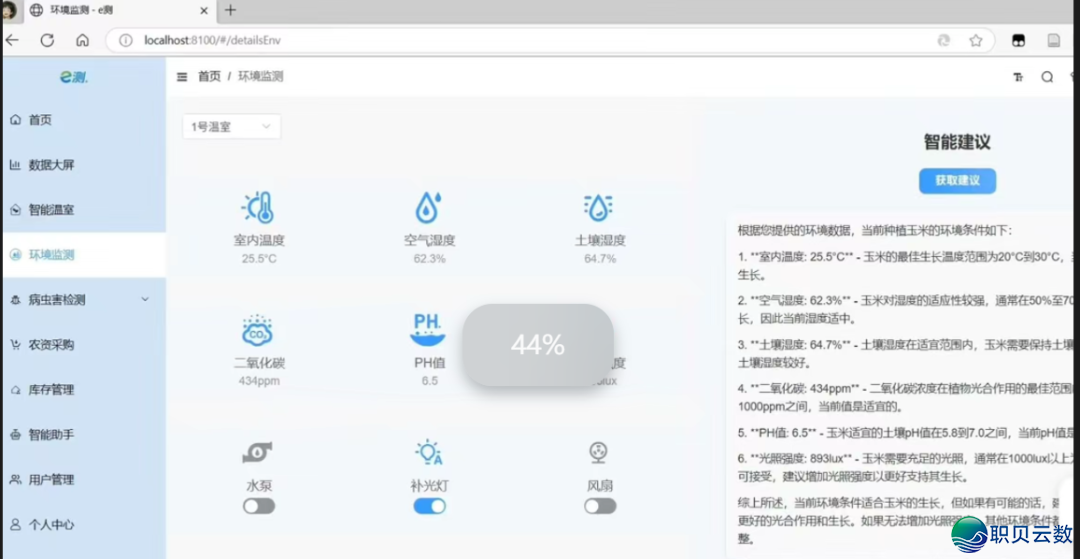Click the CO2 carbon dioxide icon
The image size is (1080, 559).
point(258,330)
